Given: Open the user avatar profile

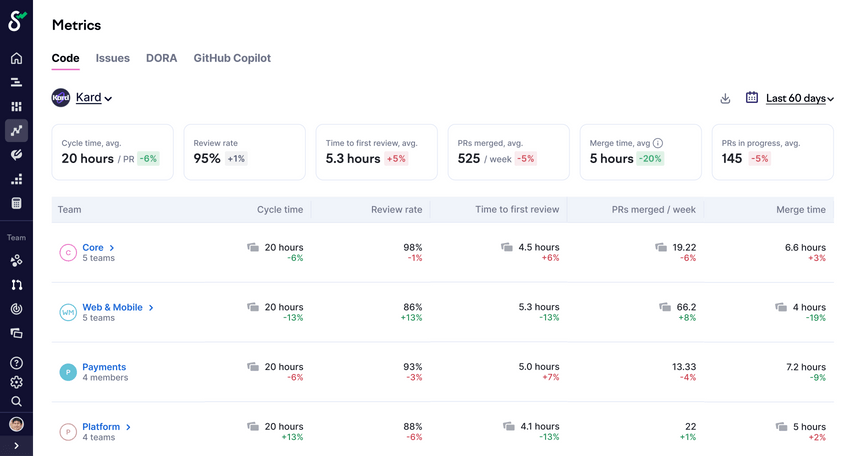Looking at the screenshot, I should click(x=17, y=424).
